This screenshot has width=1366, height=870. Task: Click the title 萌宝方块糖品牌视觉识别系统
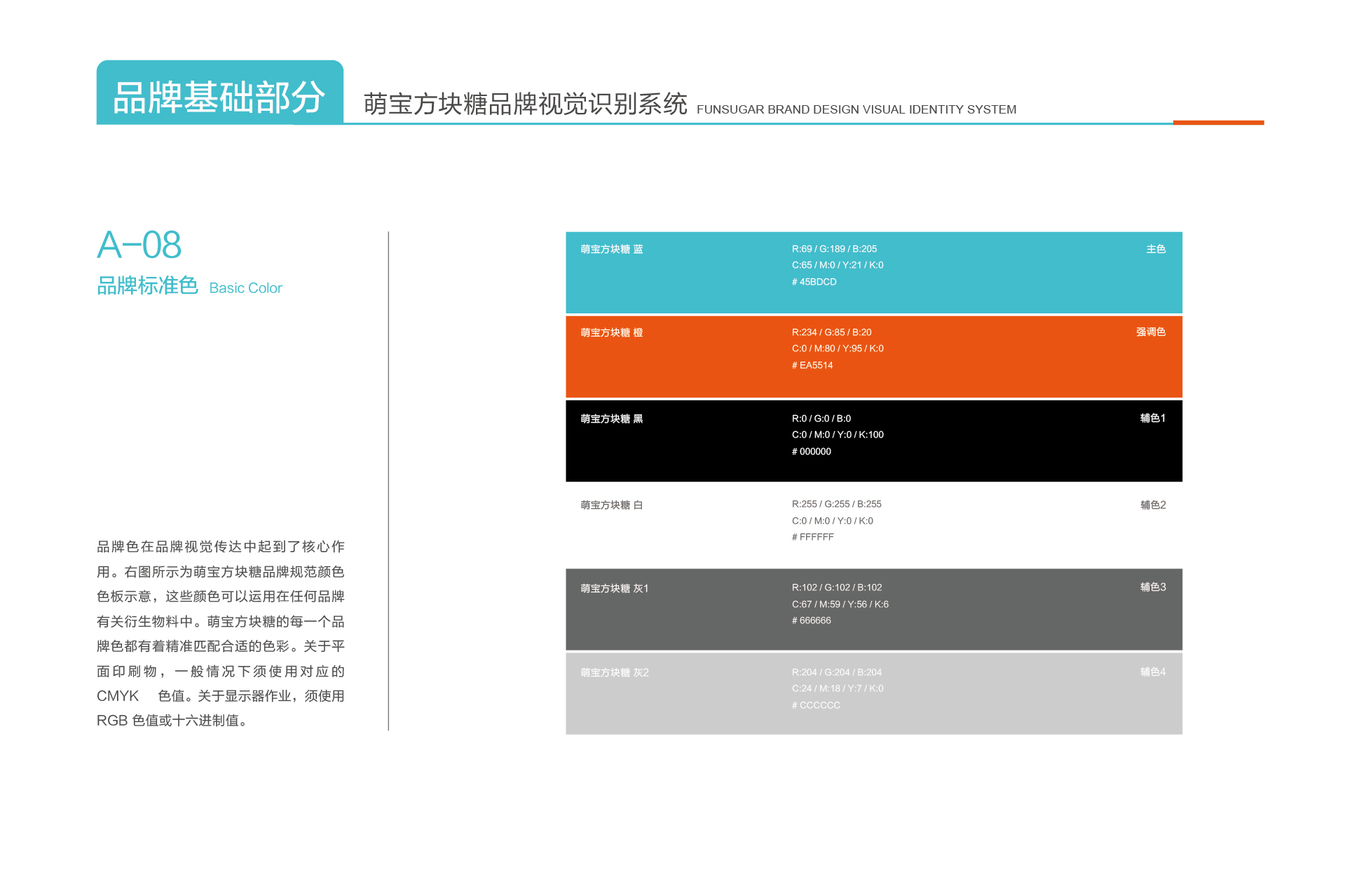click(x=525, y=105)
